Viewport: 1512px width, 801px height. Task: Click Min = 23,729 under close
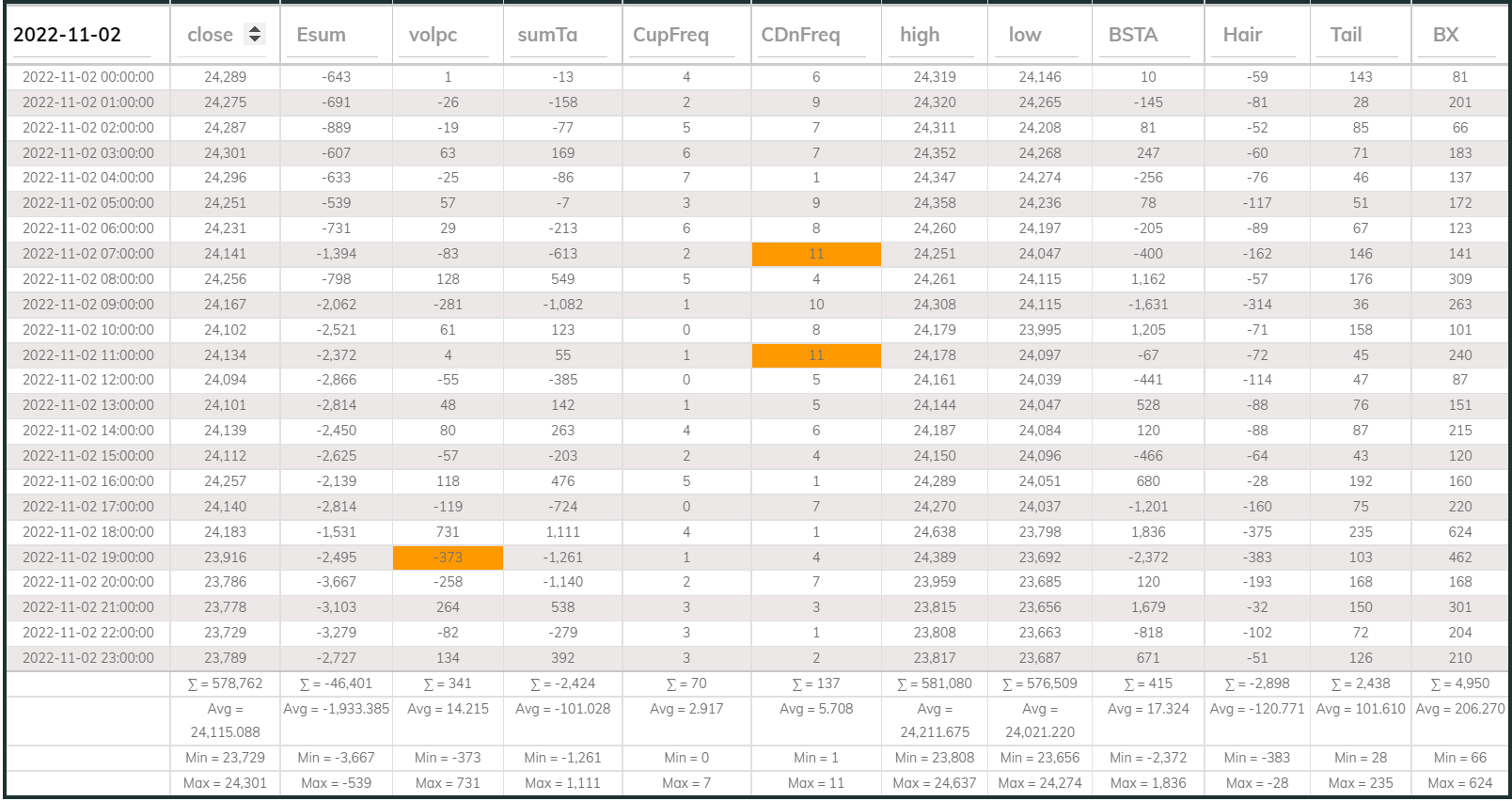tap(226, 758)
